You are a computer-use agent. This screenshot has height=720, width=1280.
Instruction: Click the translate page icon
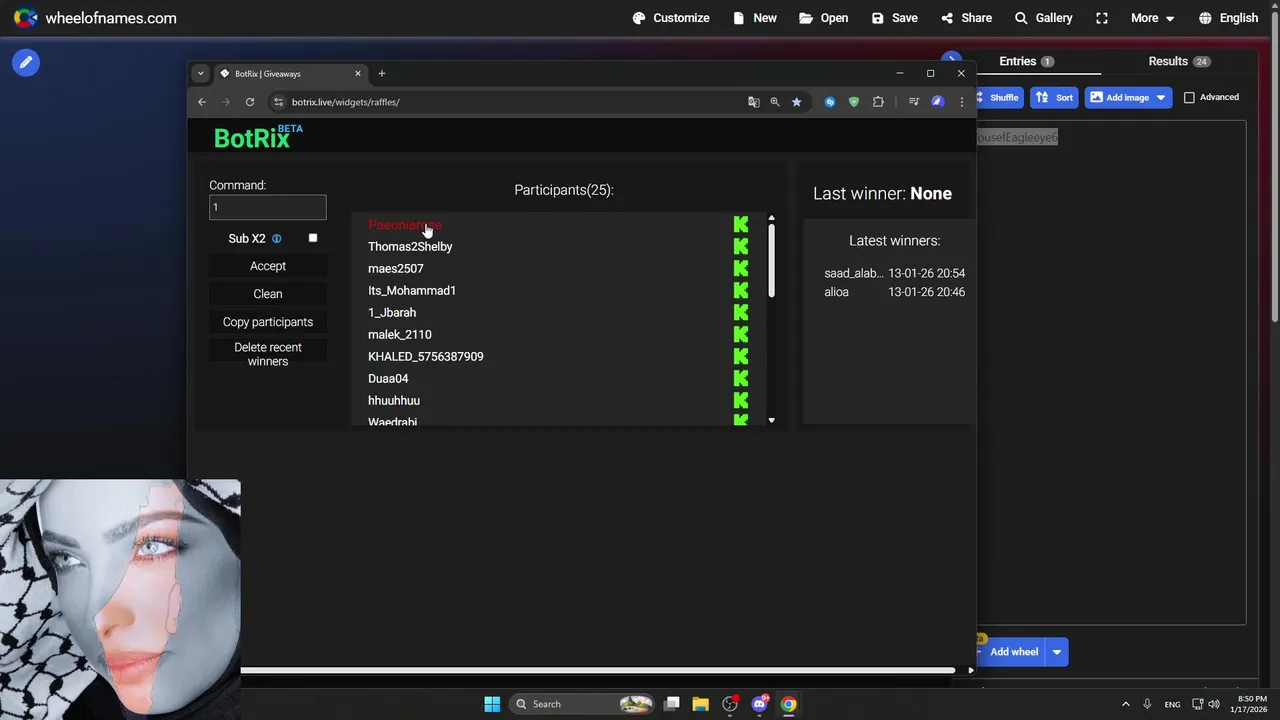click(753, 102)
